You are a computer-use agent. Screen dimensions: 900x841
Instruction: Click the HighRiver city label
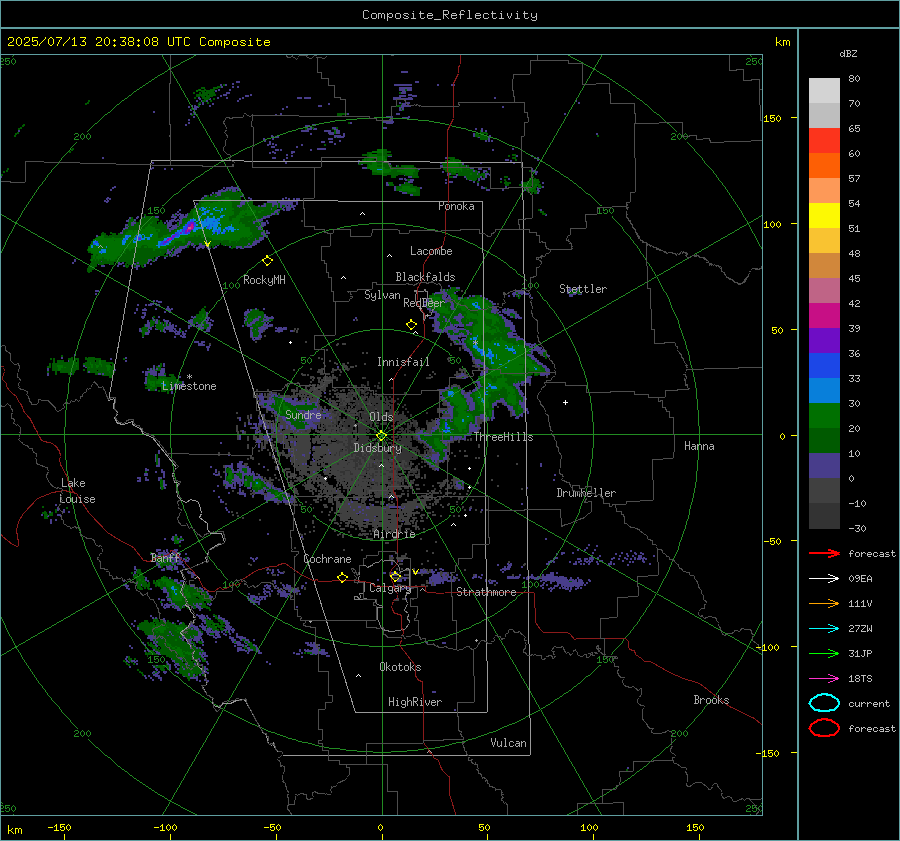415,702
